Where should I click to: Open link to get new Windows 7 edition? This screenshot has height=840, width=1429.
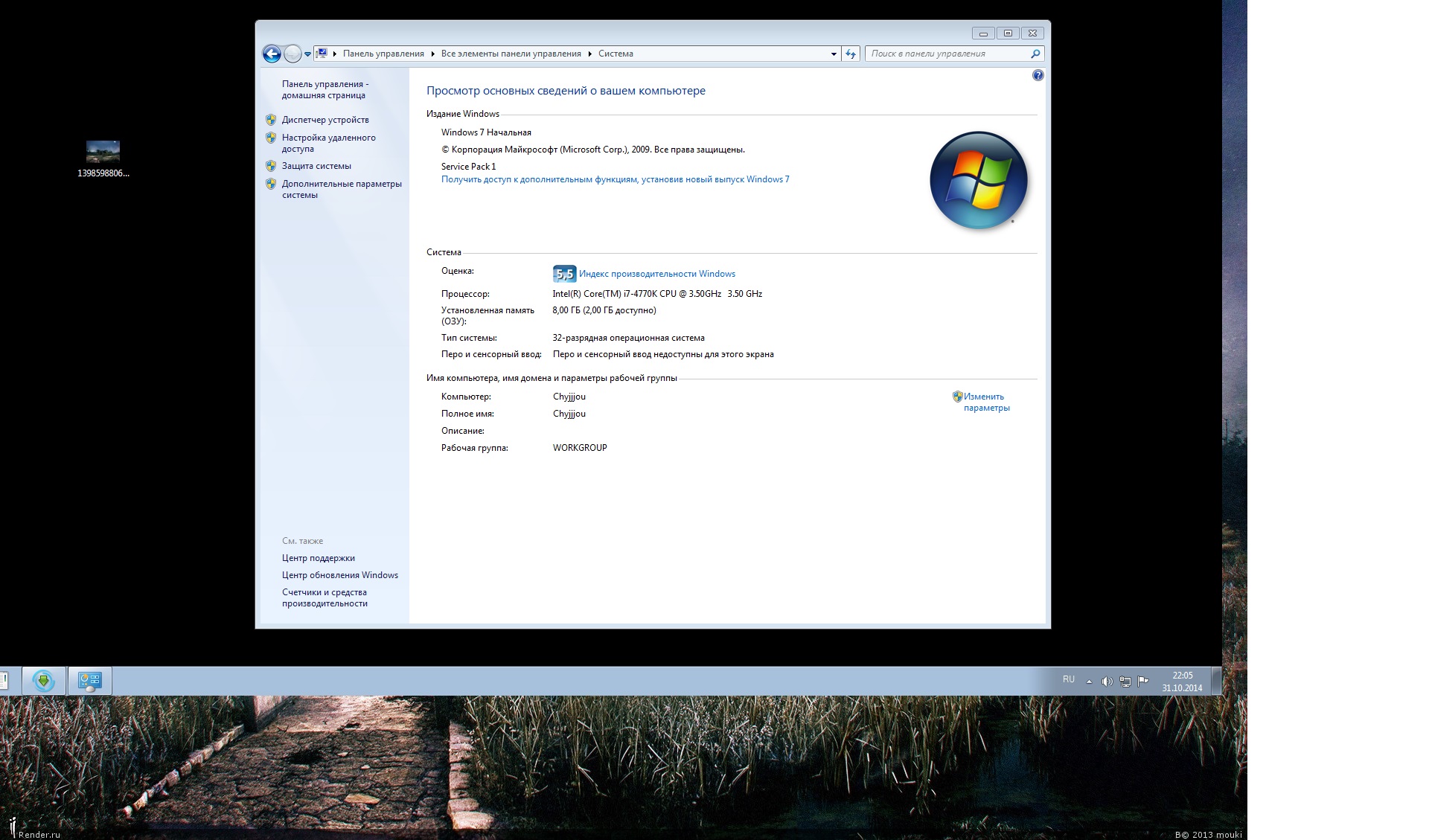click(x=615, y=179)
